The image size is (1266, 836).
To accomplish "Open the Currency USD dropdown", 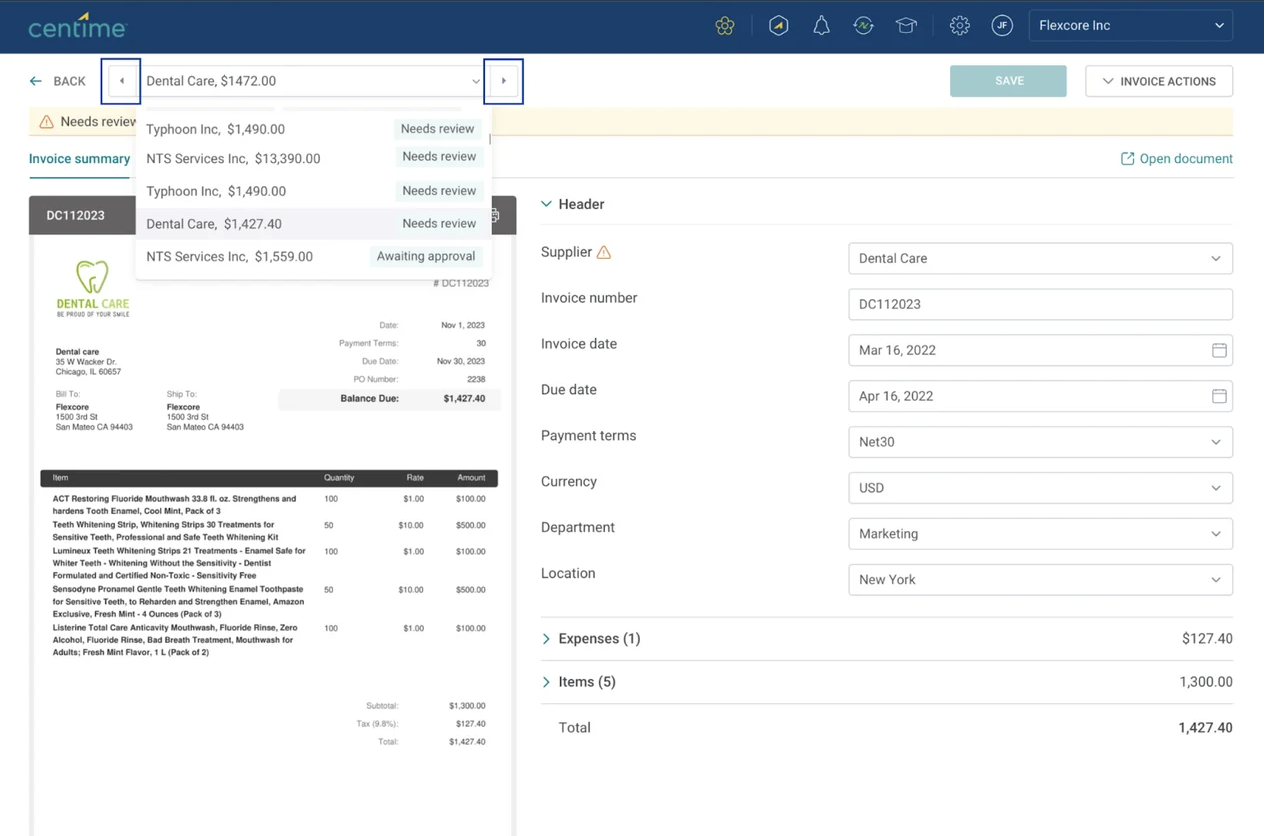I will click(1040, 488).
